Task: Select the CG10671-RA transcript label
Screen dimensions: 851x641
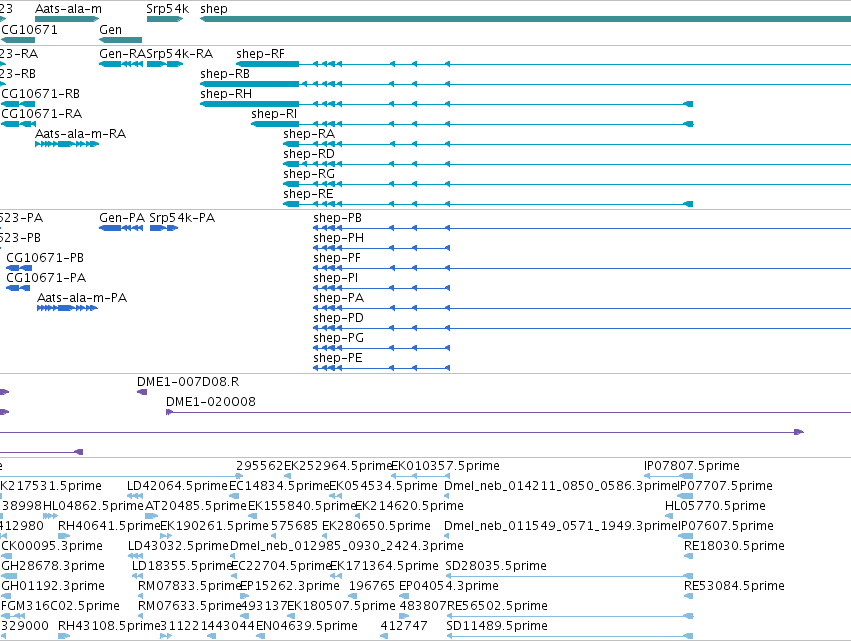Action: [42, 114]
